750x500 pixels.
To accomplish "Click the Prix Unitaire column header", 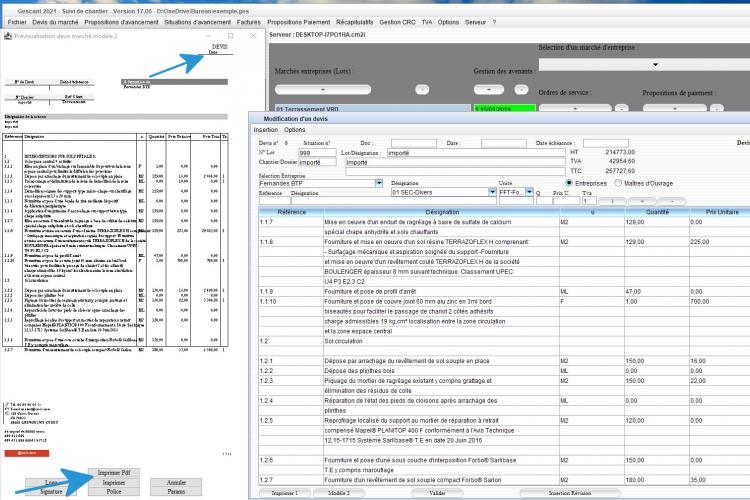I will [x=722, y=211].
